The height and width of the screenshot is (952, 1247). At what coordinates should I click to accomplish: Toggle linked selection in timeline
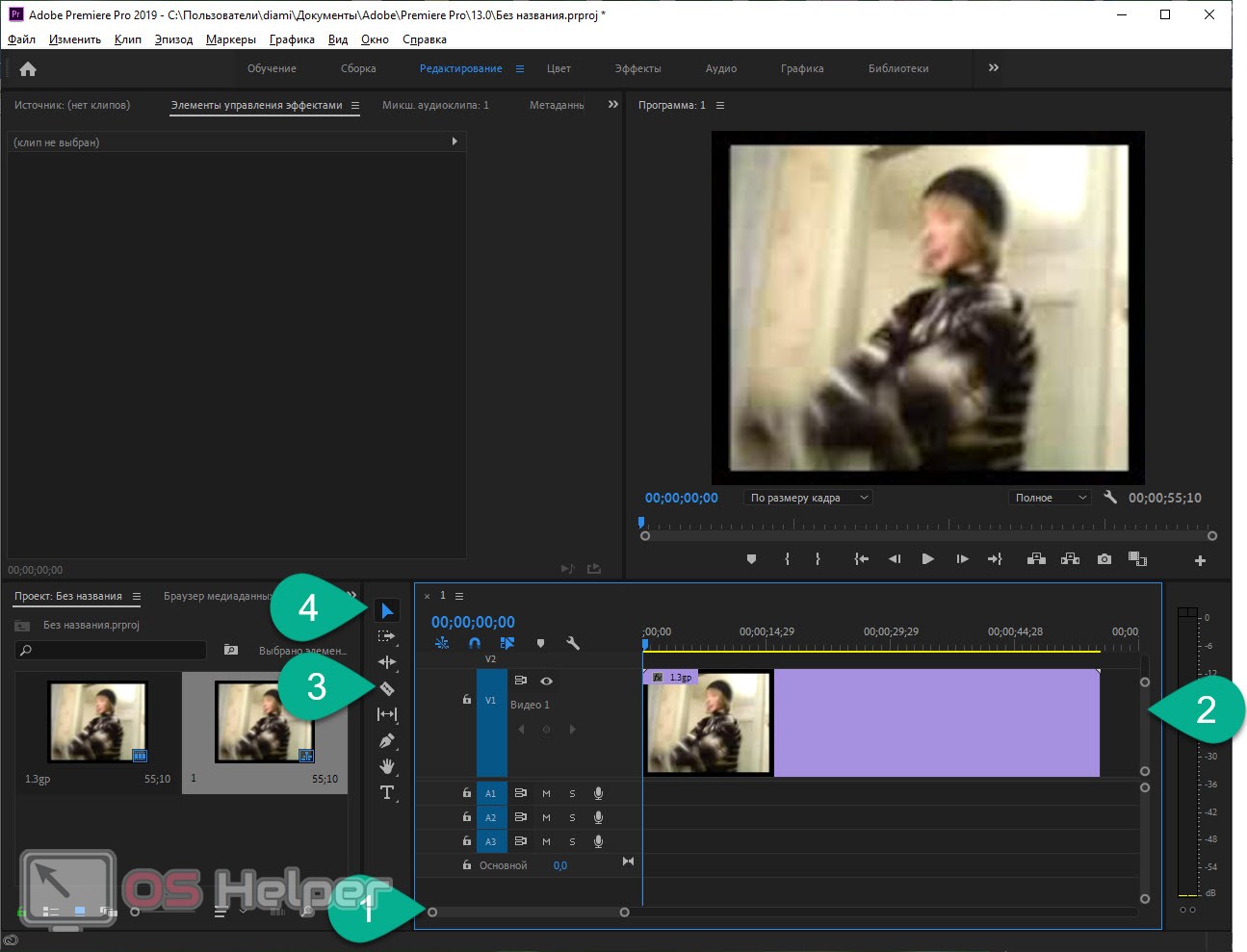click(507, 643)
